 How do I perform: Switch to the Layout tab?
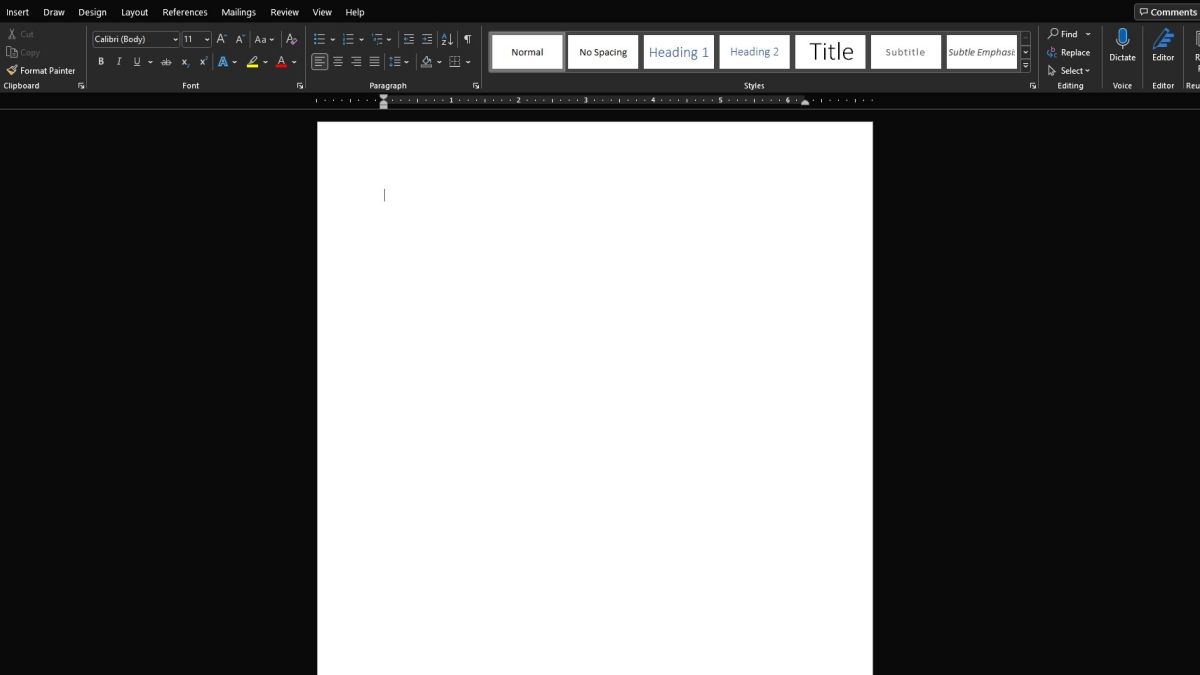(134, 12)
